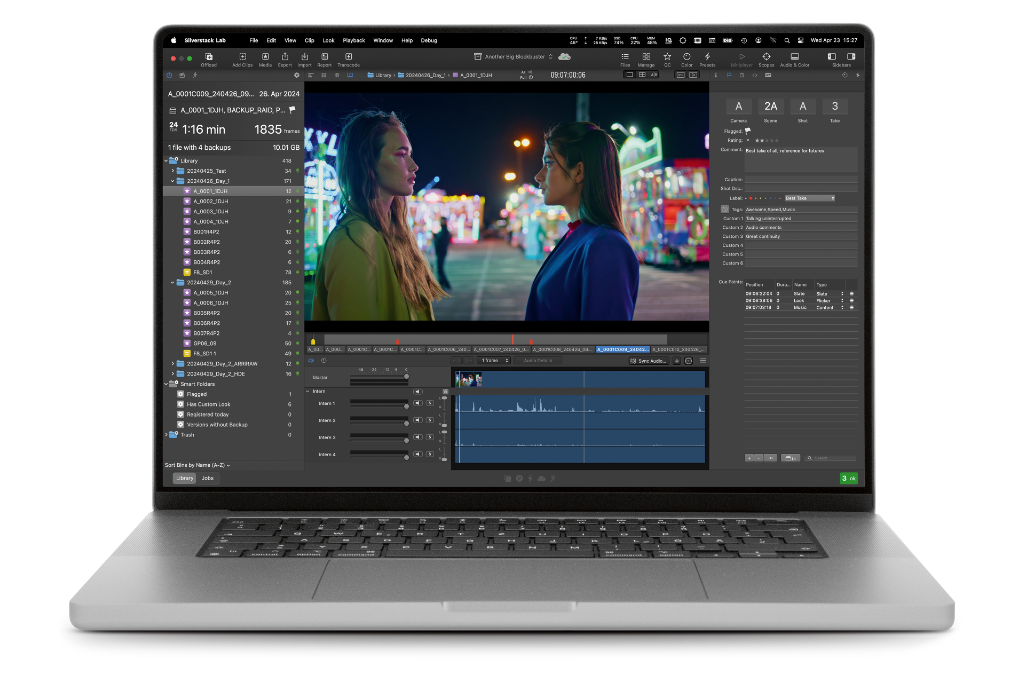Open the Audio & Color panel
This screenshot has width=1024, height=683.
tap(794, 59)
